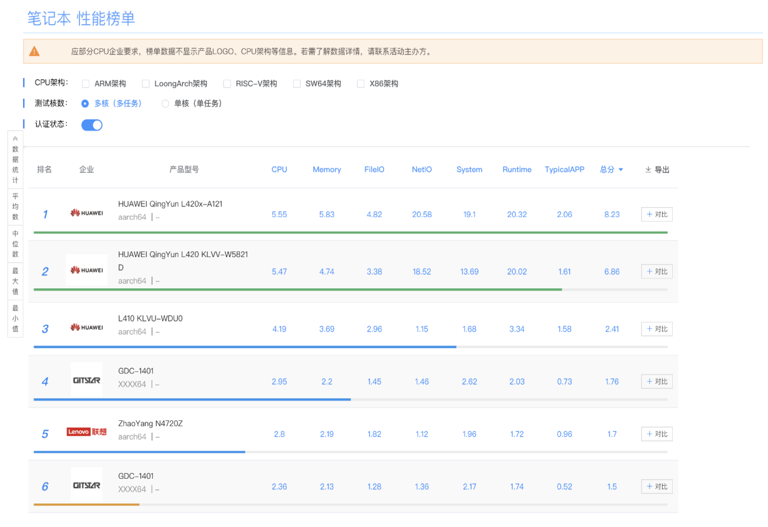
Task: Sort by 总分 using the dropdown arrow
Action: [621, 170]
